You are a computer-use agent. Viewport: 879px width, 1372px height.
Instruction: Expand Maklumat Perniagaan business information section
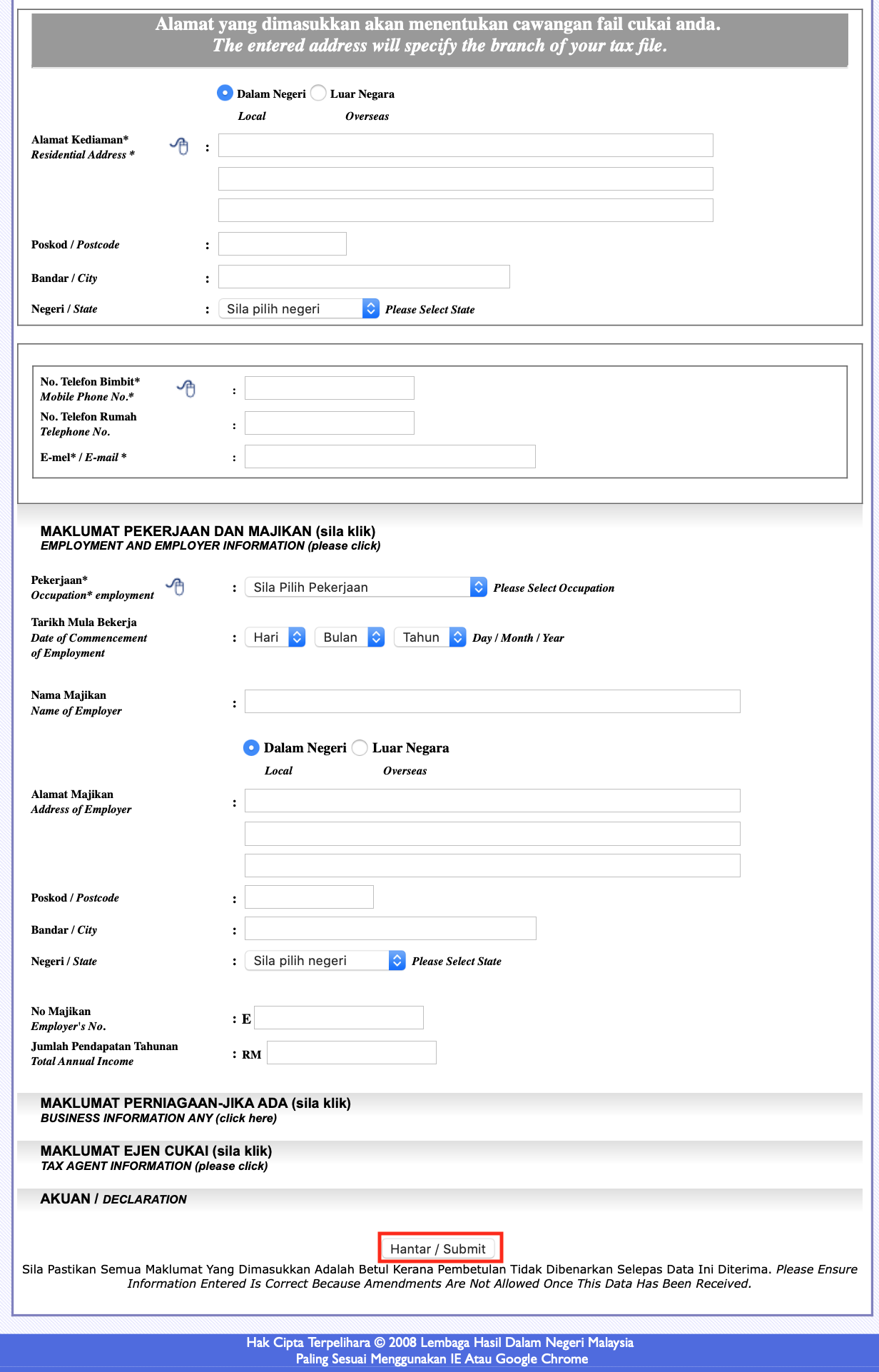pos(195,1104)
